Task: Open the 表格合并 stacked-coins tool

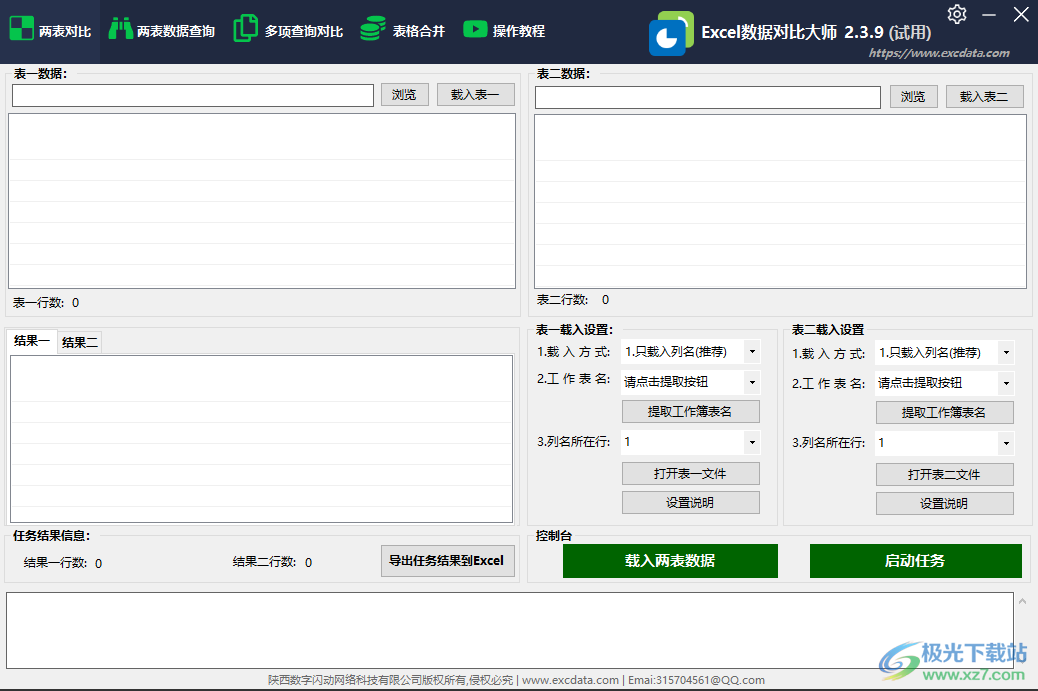Action: [x=402, y=30]
